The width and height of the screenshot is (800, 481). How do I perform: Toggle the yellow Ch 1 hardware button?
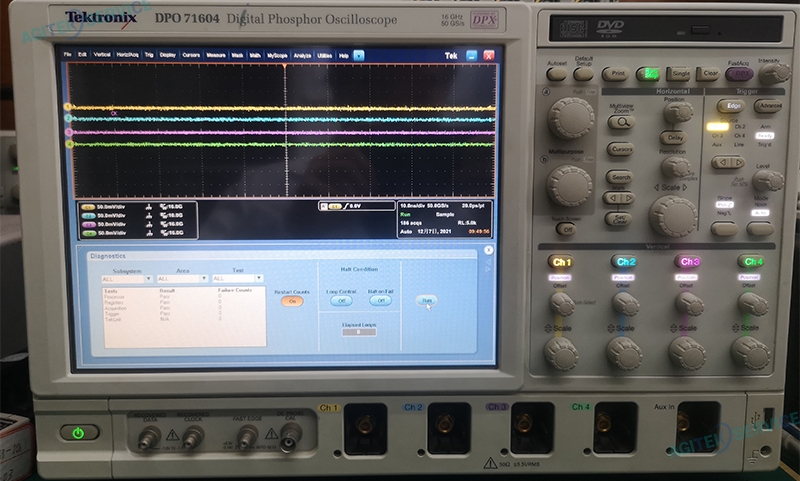coord(561,262)
